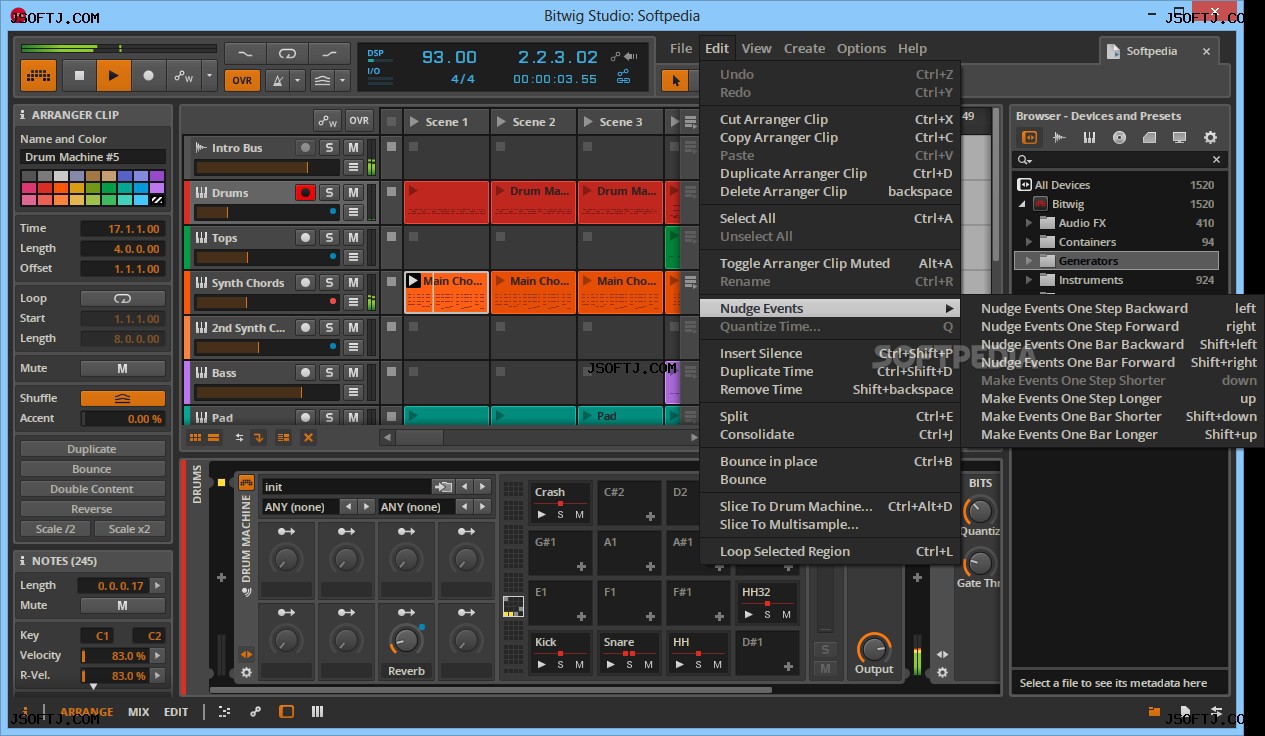This screenshot has height=736, width=1265.
Task: Clear the browser search field
Action: (1216, 160)
